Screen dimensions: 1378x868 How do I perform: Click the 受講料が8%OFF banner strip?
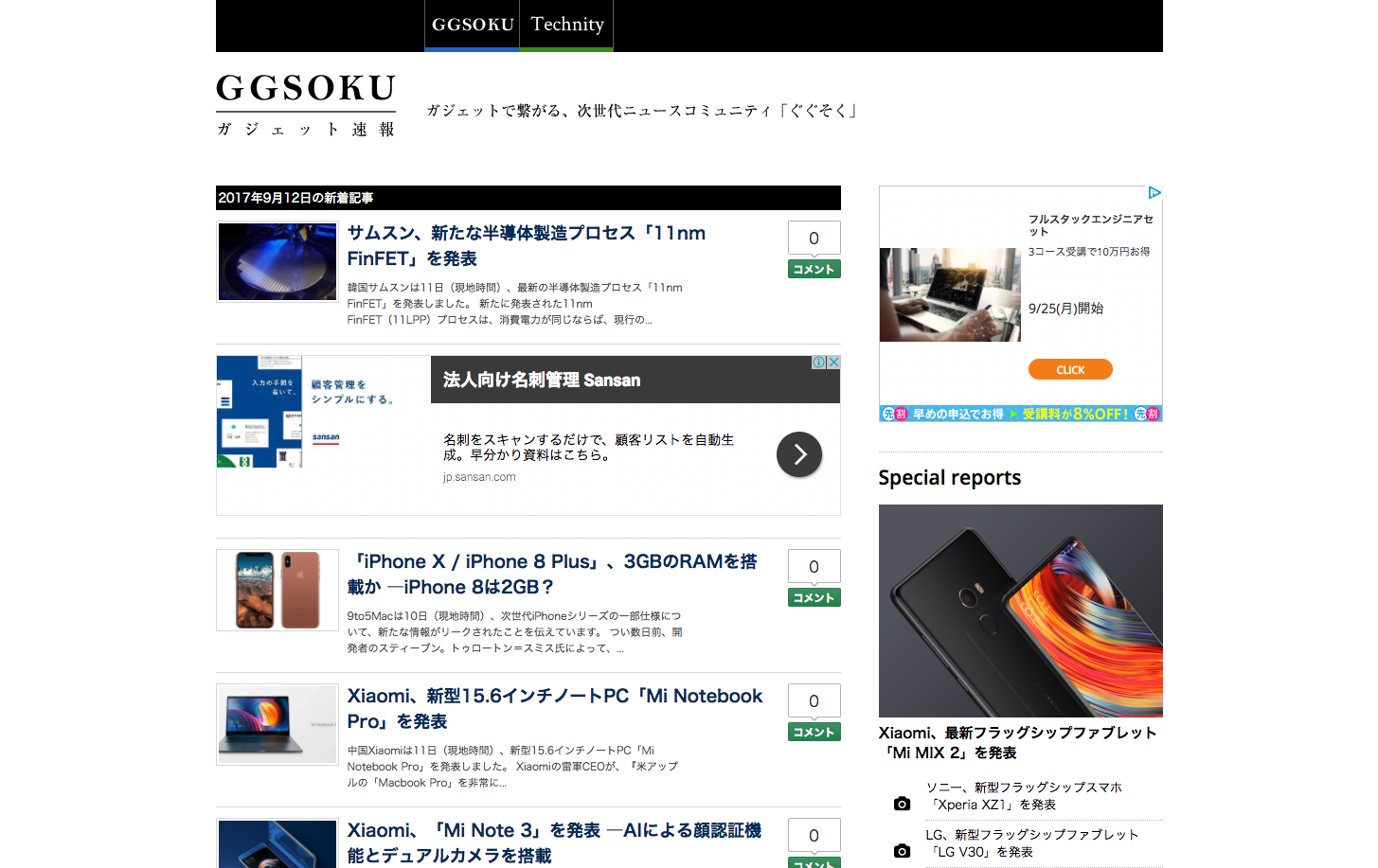[1021, 414]
